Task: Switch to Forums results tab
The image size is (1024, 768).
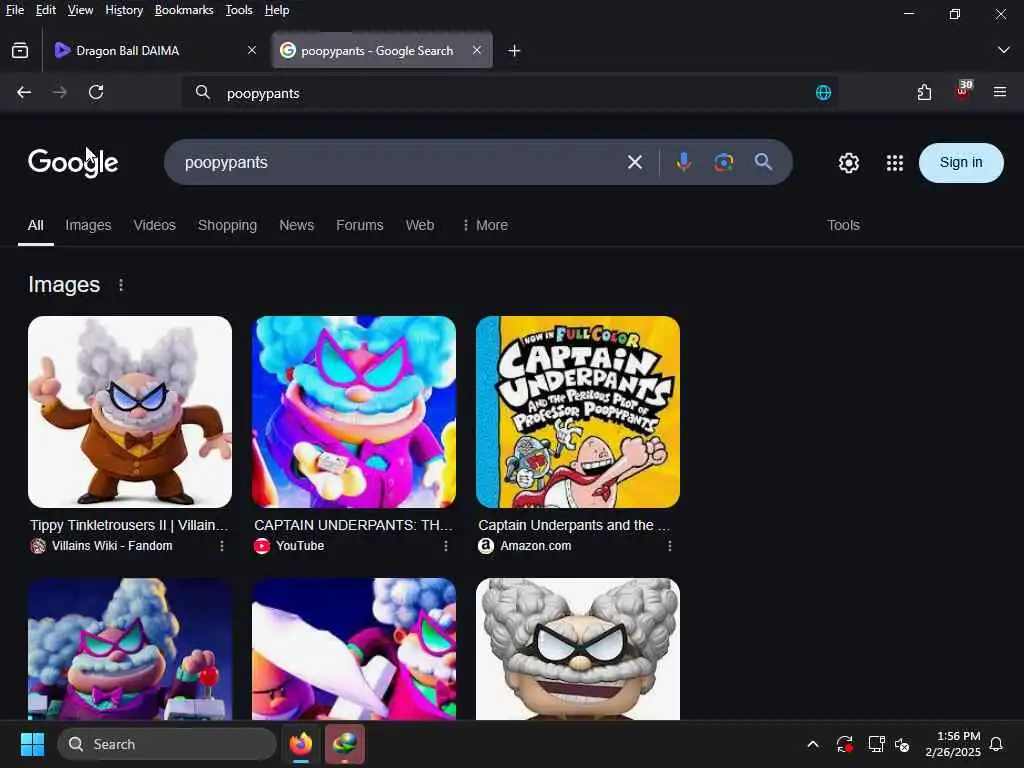Action: tap(360, 225)
